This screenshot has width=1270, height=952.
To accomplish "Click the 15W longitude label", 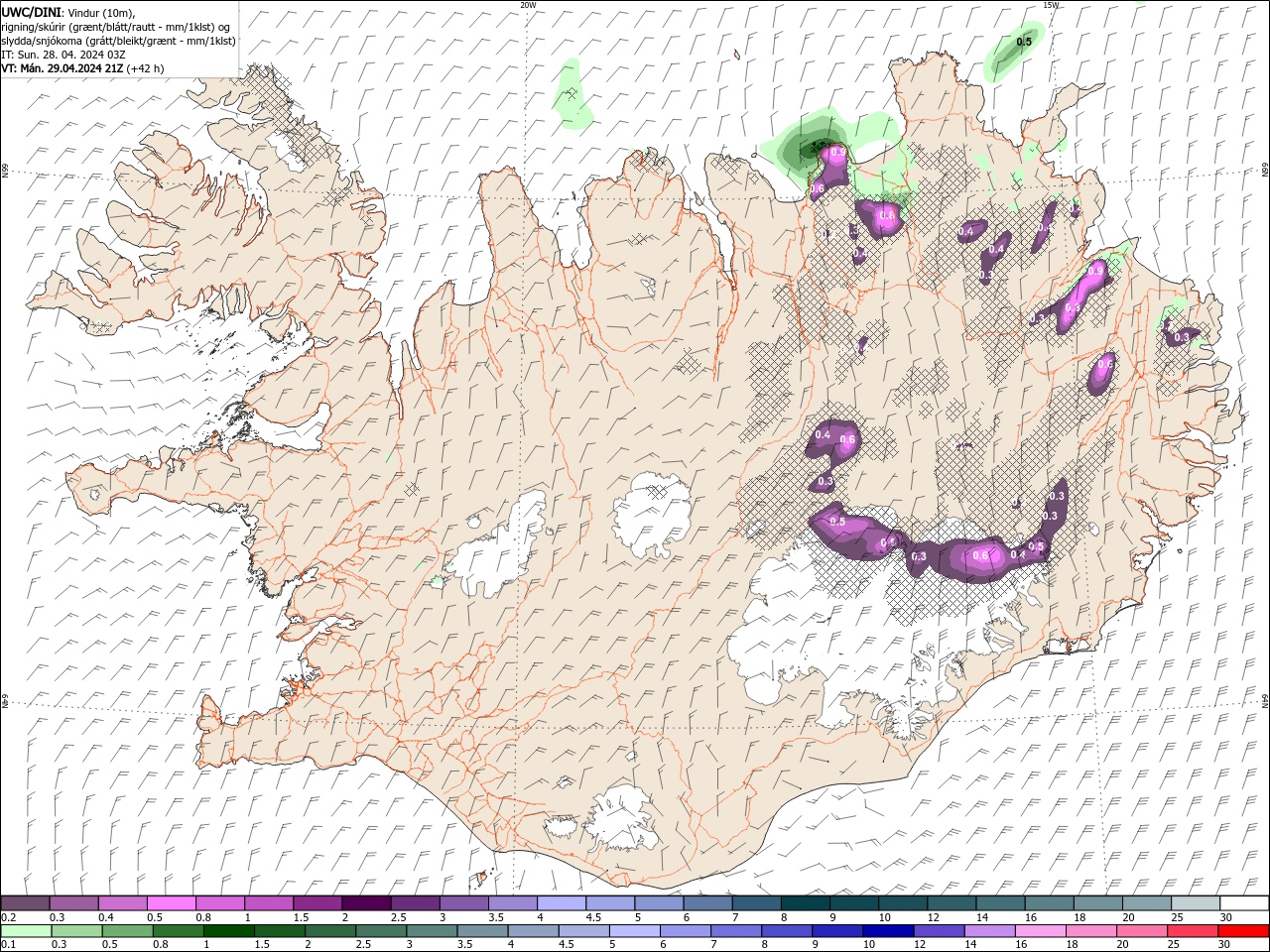I will coord(1052,4).
